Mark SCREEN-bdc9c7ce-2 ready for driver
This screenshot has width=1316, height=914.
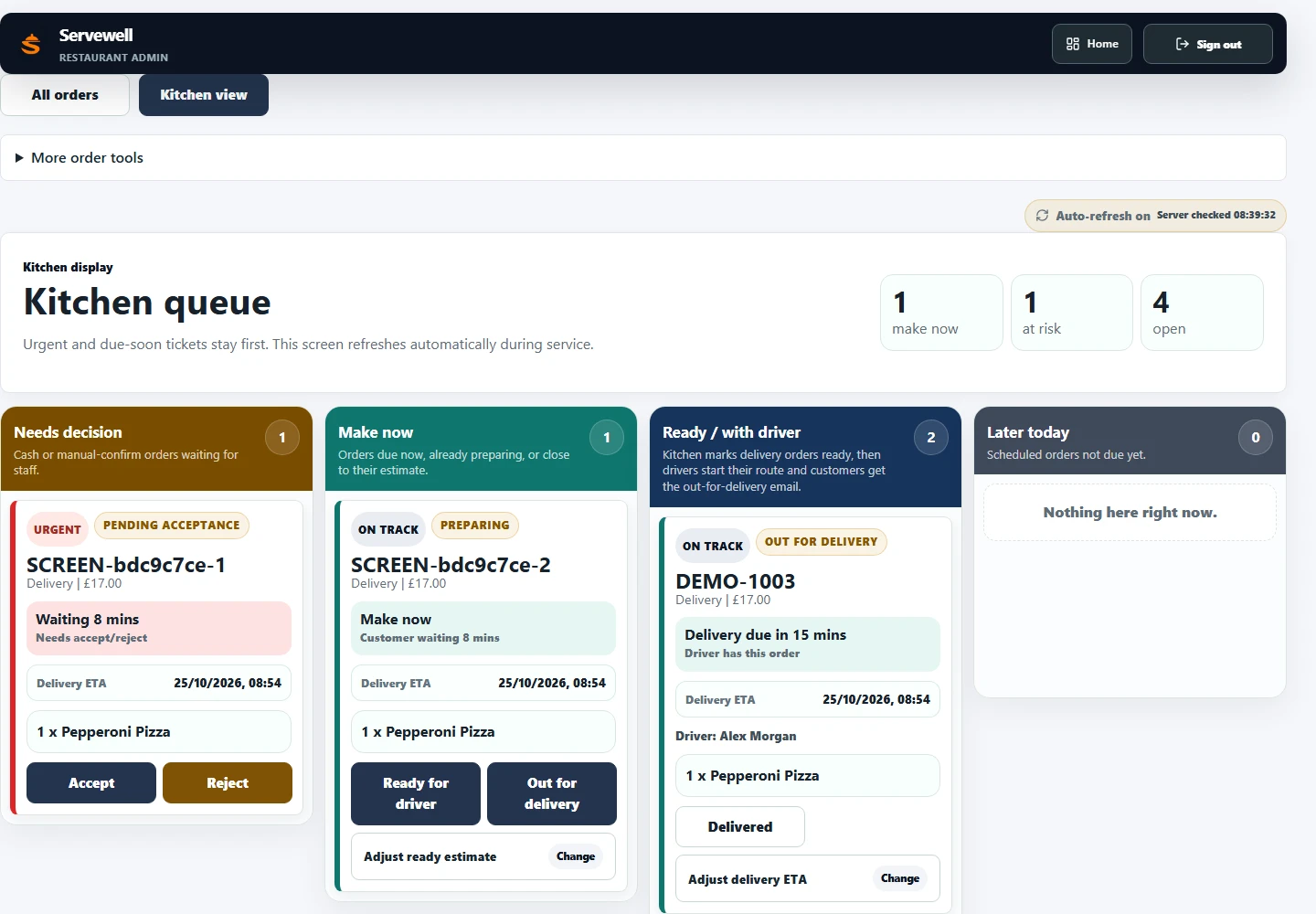416,793
